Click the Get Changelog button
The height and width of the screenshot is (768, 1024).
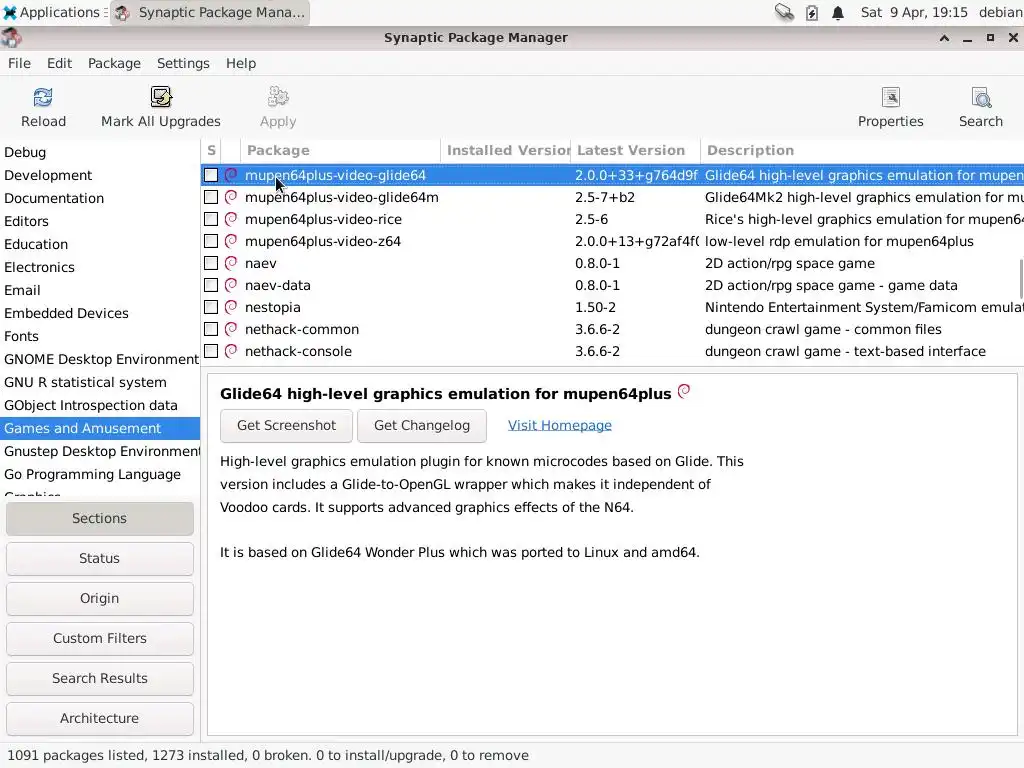point(422,426)
